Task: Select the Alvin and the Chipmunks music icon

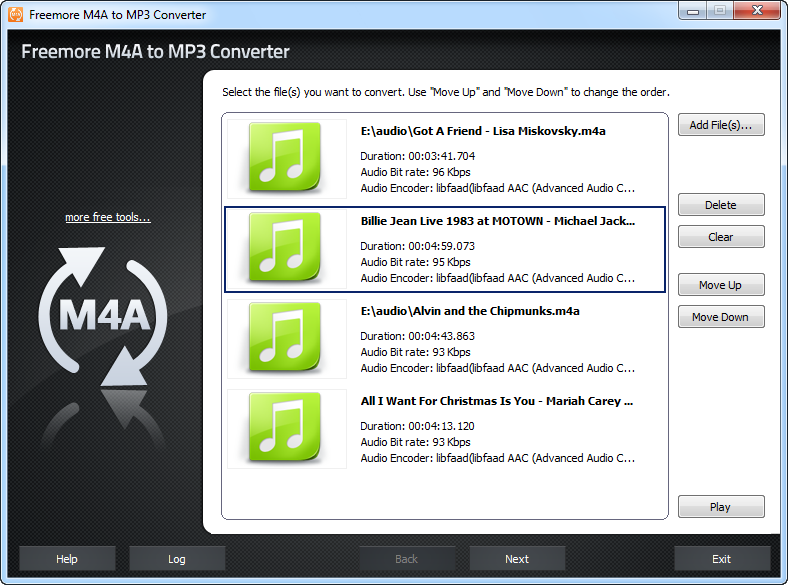Action: [286, 338]
